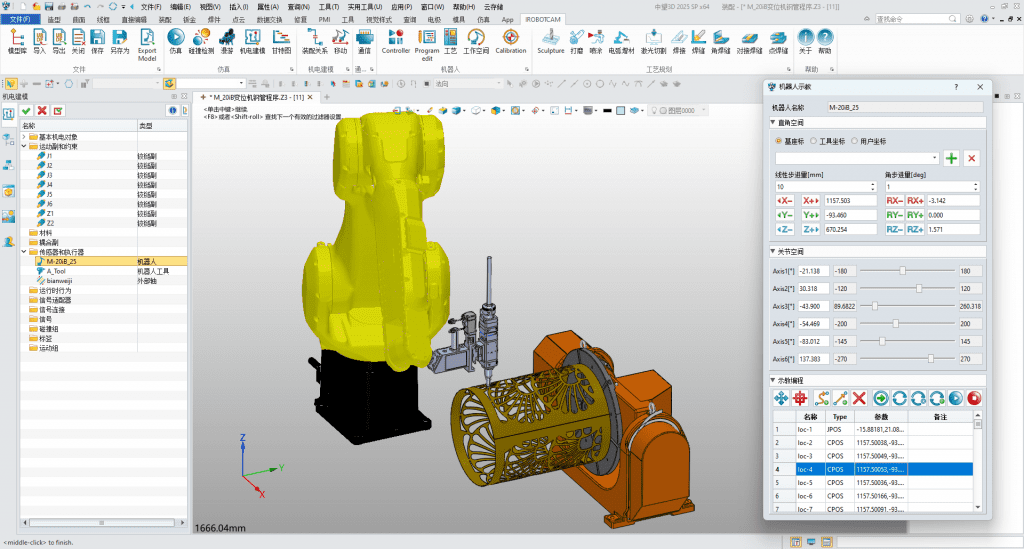
Task: Open the 碰撞检测 collision detection tool
Action: (x=202, y=39)
